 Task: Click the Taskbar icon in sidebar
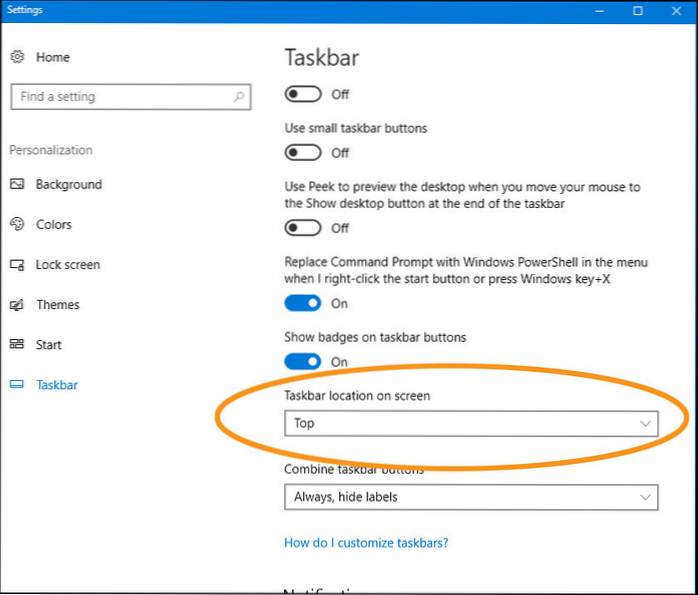pyautogui.click(x=17, y=385)
